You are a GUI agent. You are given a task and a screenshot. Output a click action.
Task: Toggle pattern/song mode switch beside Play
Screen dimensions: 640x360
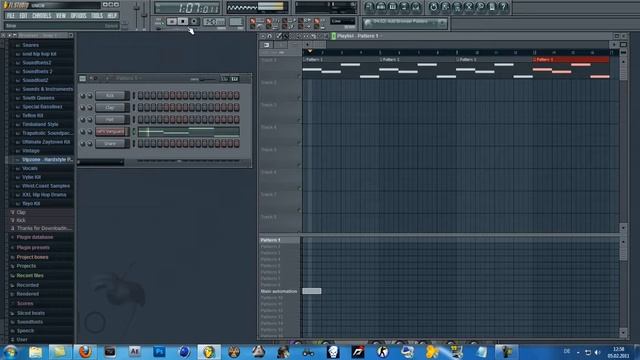(x=159, y=21)
